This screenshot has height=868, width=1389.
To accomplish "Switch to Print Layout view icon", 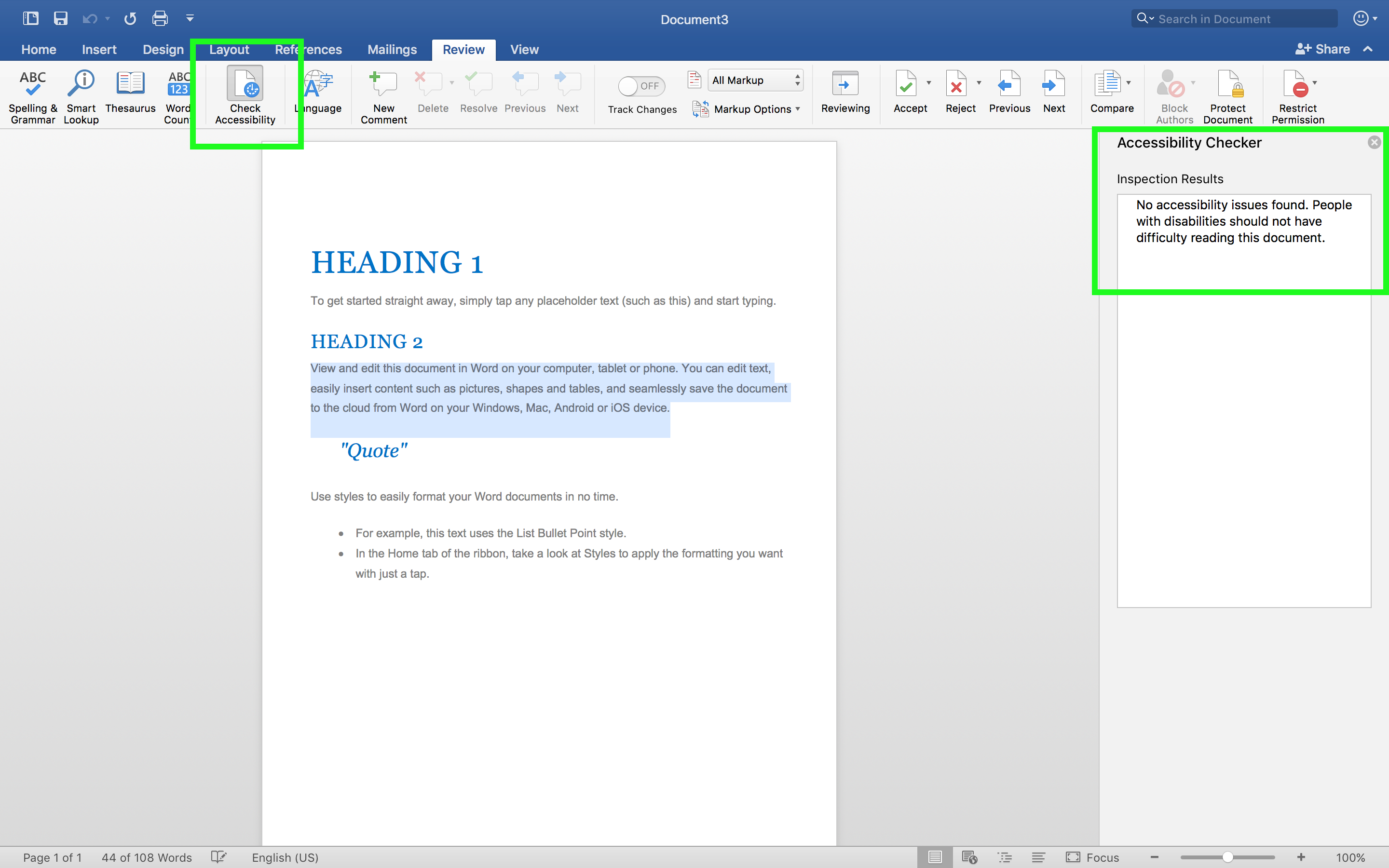I will [x=935, y=857].
